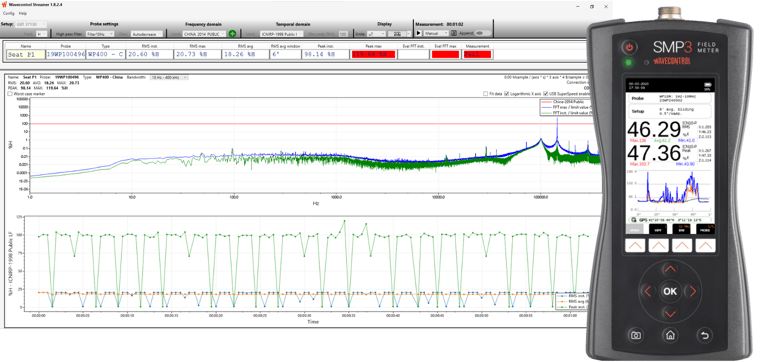Toggle the Append switch
Viewport: 768px width, 362px height.
pos(483,33)
